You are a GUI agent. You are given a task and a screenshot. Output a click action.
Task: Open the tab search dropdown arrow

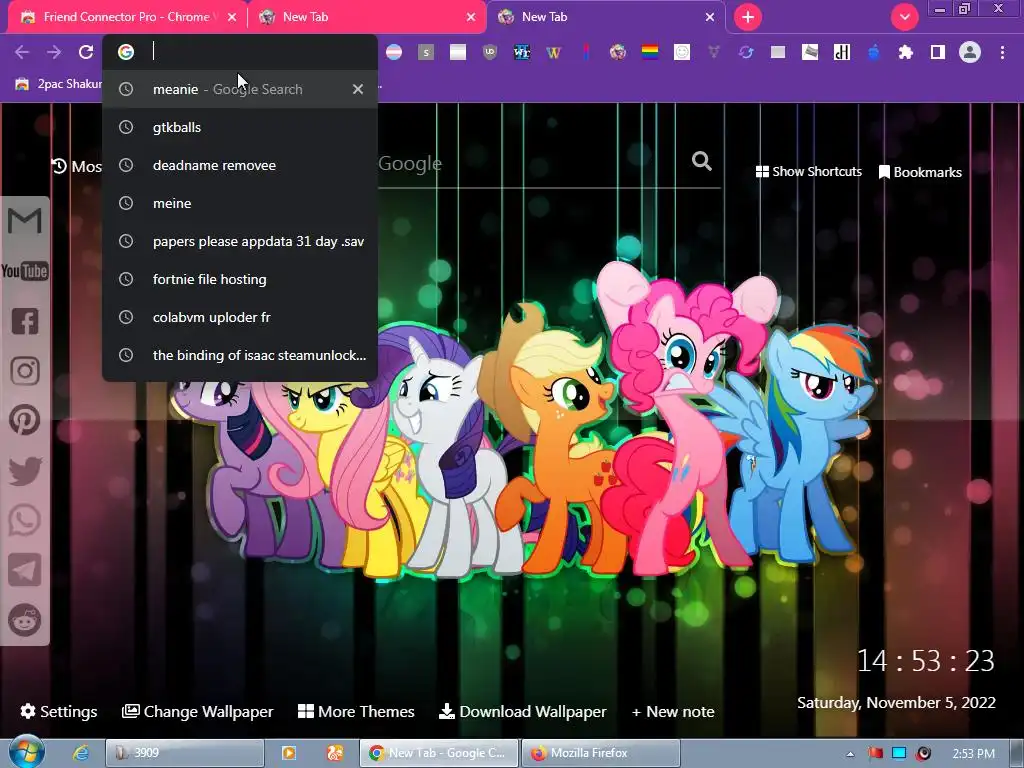point(904,17)
